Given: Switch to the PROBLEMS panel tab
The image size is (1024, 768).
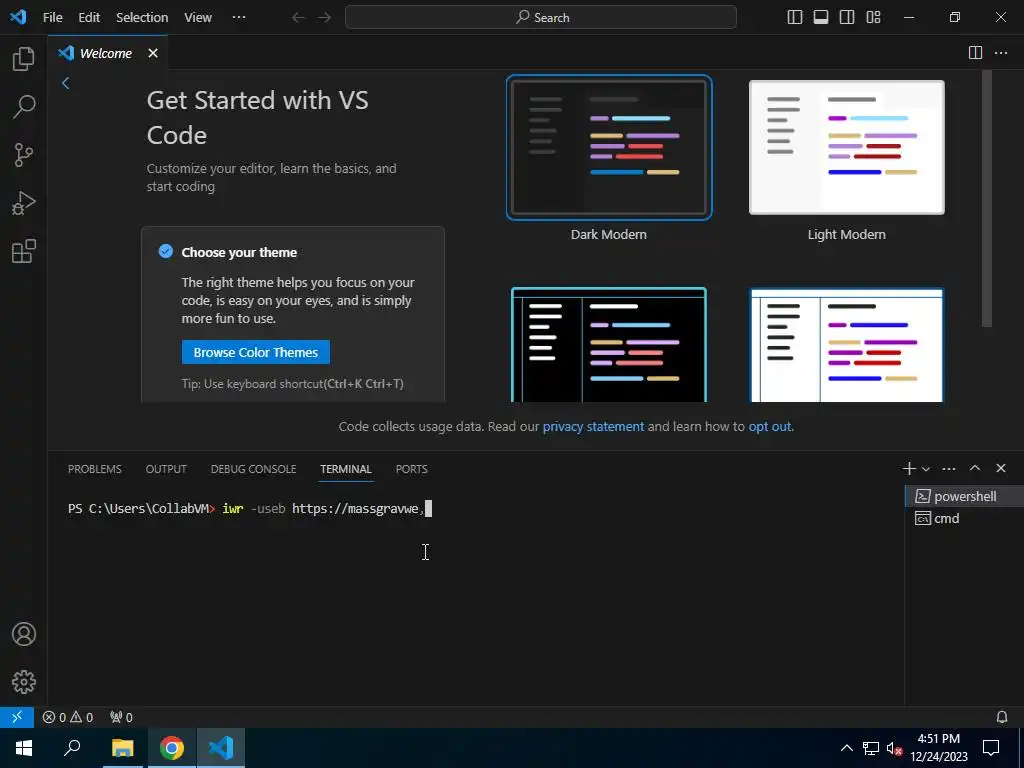Looking at the screenshot, I should 95,469.
